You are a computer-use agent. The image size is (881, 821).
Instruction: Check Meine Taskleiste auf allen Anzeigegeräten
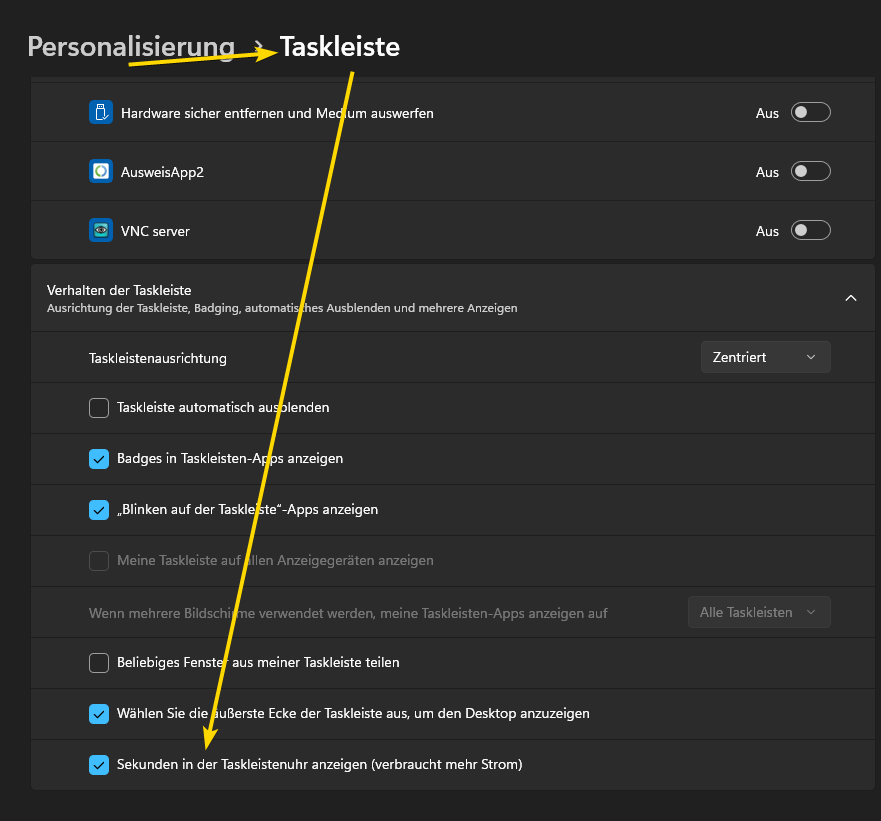point(99,561)
